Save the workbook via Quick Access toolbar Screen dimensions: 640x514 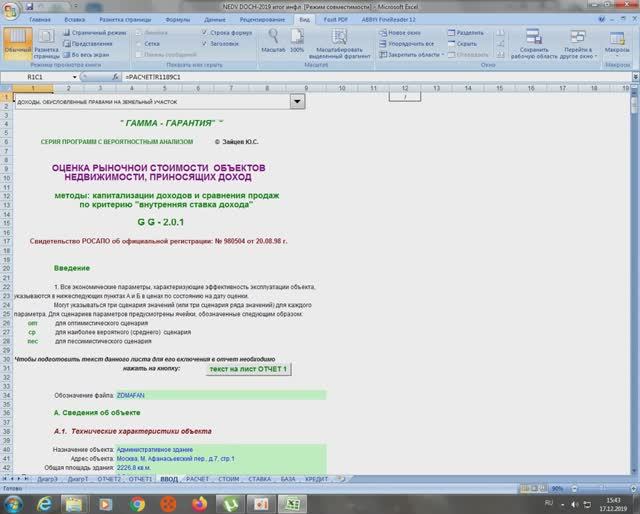29,7
